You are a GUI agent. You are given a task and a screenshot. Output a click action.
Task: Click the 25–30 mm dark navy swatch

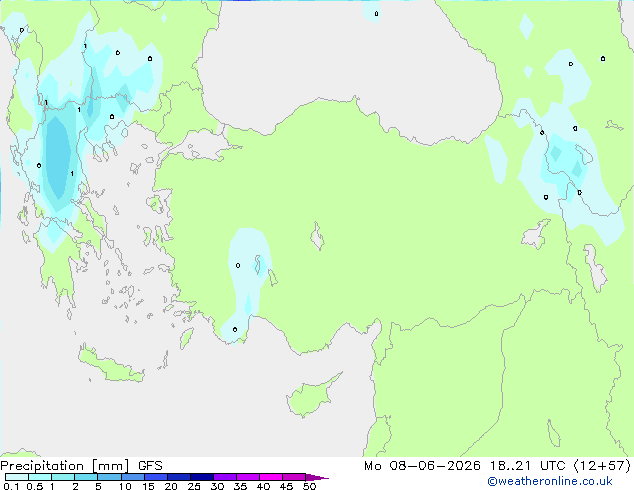click(x=202, y=477)
